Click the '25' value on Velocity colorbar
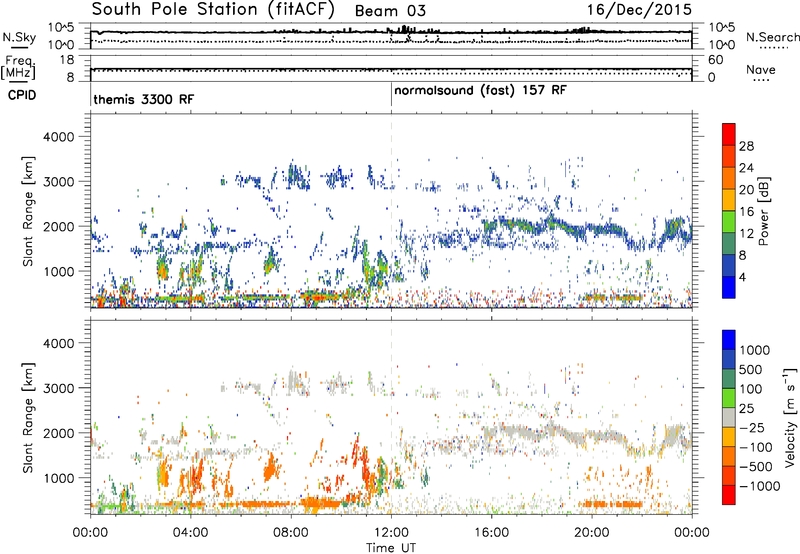800x554 pixels. [x=746, y=409]
